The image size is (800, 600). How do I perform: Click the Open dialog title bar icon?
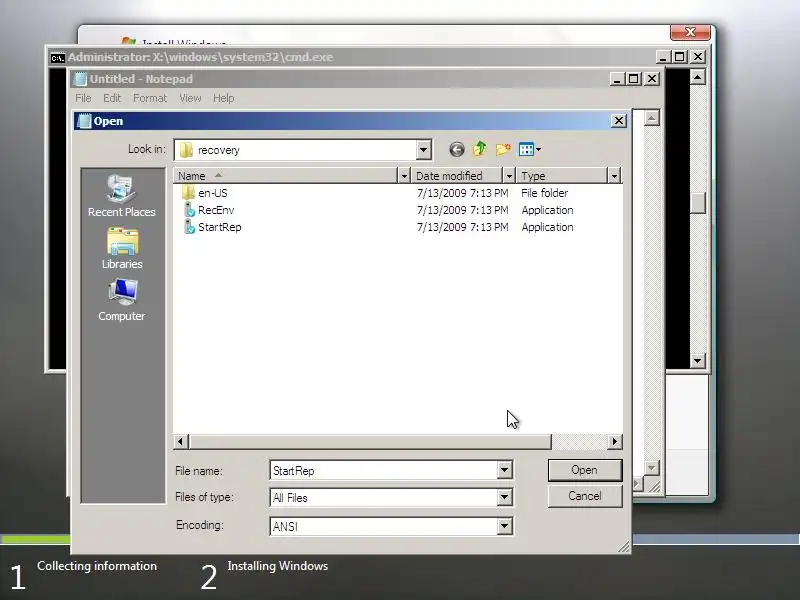click(x=84, y=121)
